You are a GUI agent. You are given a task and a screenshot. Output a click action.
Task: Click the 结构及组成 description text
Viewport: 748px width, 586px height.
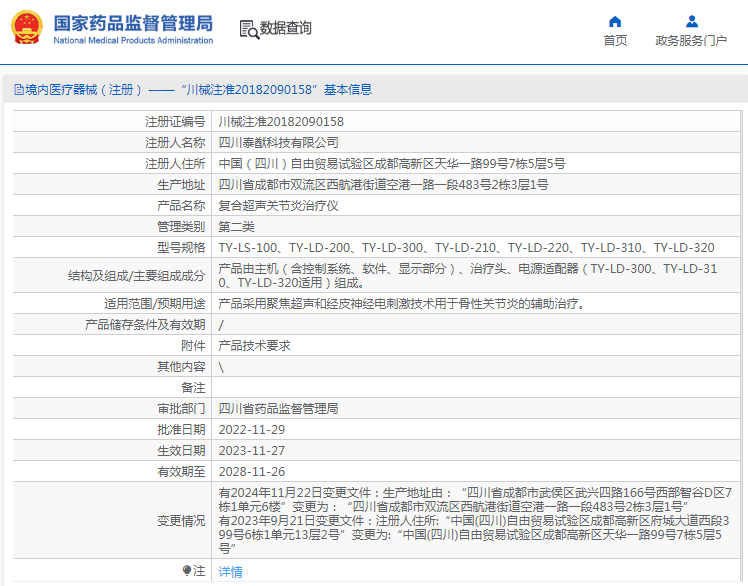pyautogui.click(x=468, y=275)
